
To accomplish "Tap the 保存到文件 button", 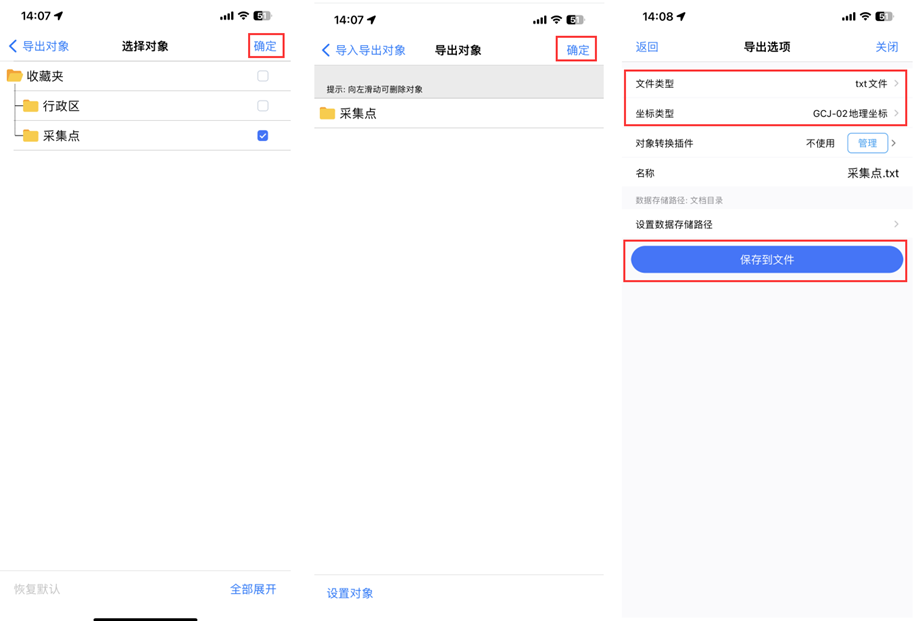I will tap(766, 259).
